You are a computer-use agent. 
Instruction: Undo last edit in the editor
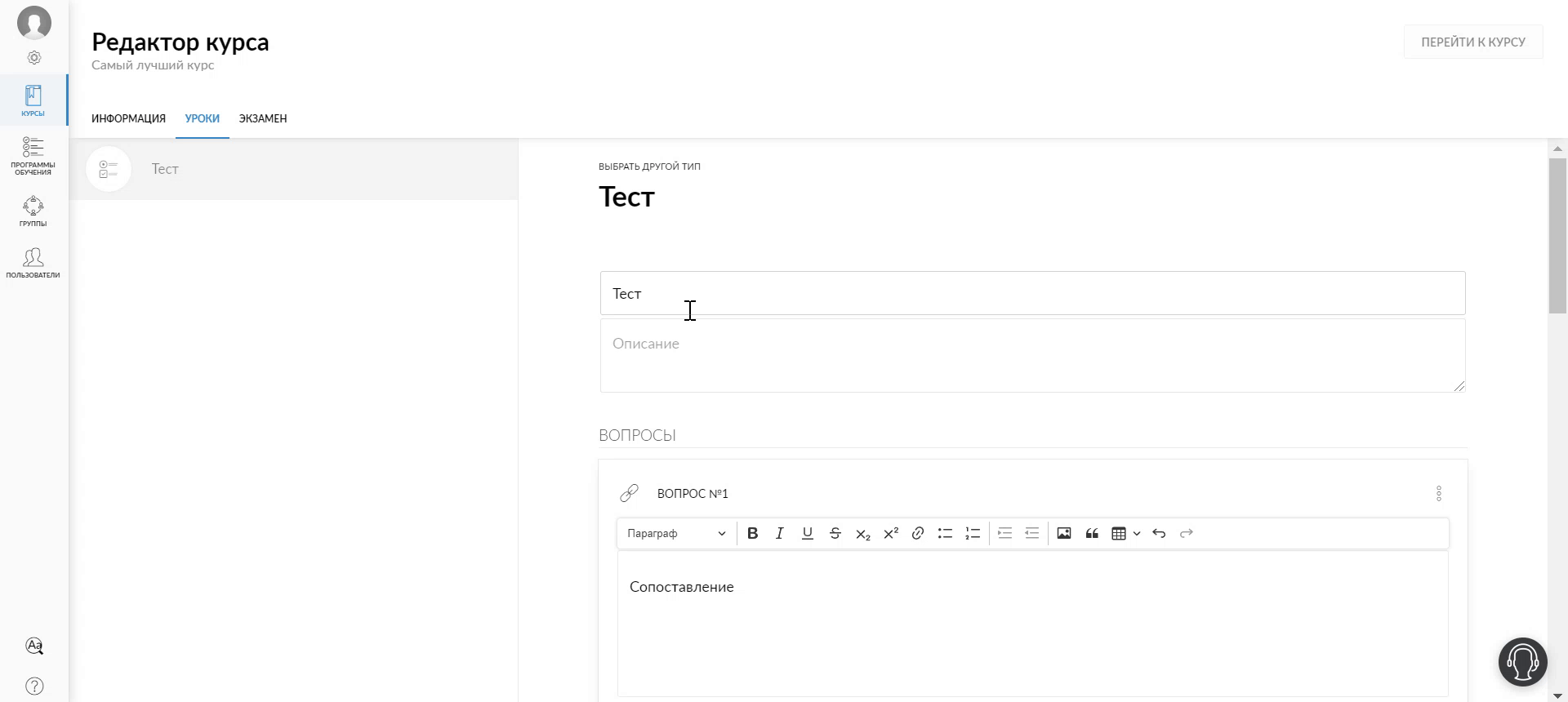[x=1159, y=533]
